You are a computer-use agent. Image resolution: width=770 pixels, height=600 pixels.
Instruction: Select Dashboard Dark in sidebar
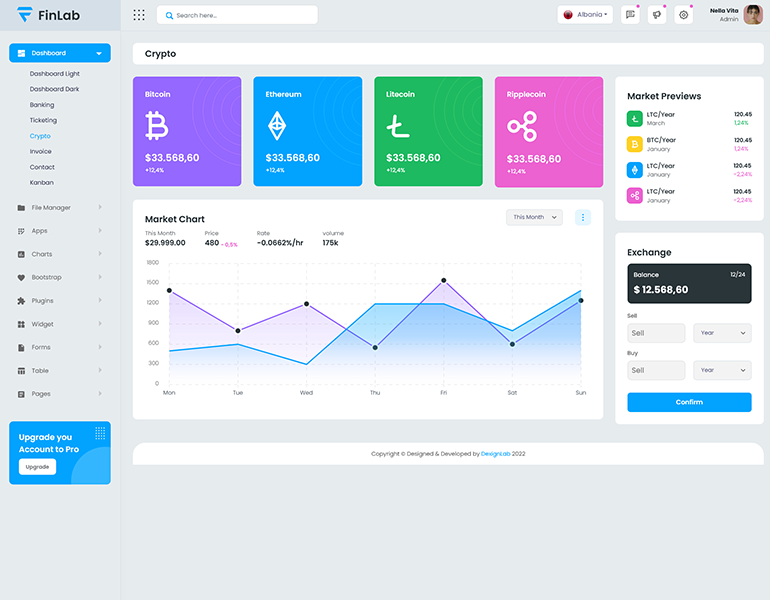tap(54, 89)
